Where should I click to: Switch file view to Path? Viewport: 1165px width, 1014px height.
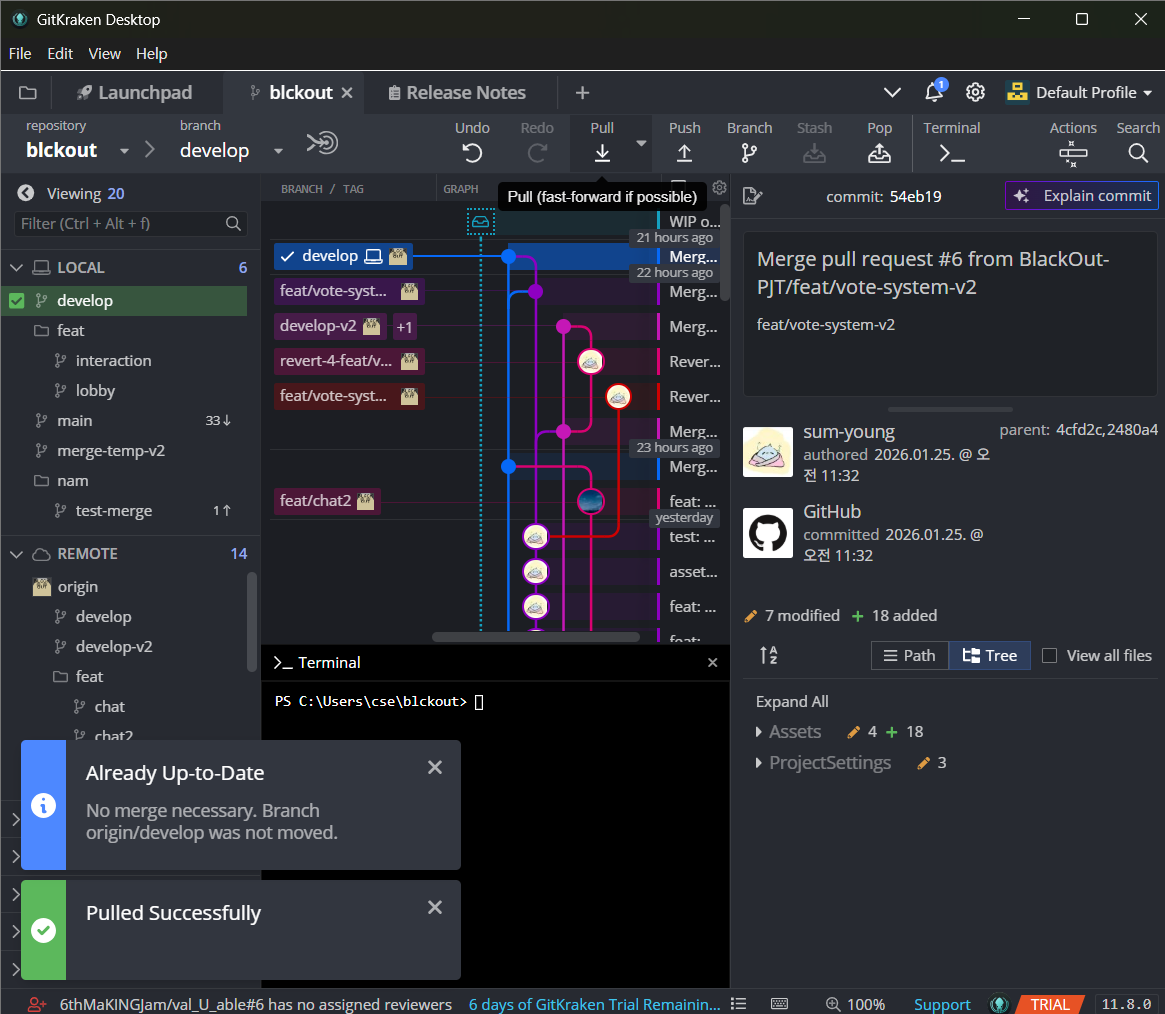(x=909, y=655)
